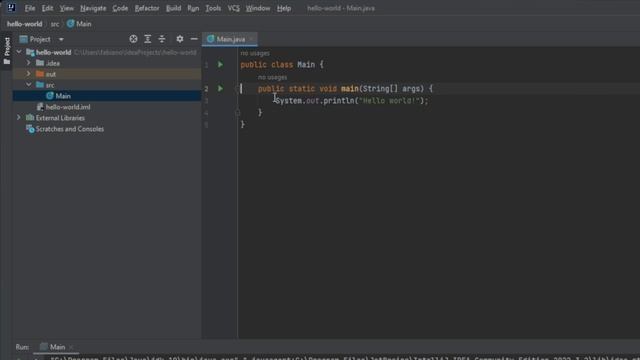Click the Collapse All icon
The image size is (640, 360).
162,39
